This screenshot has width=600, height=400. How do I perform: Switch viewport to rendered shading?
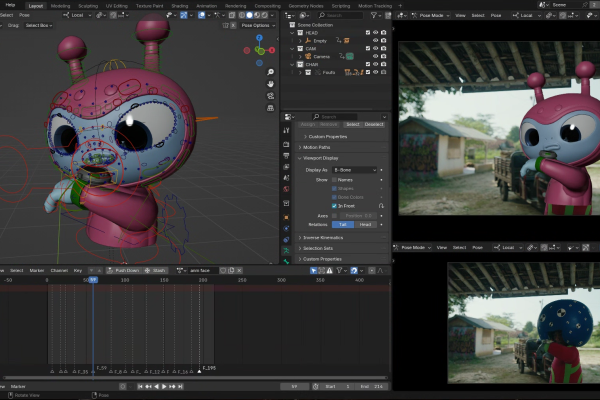[264, 15]
